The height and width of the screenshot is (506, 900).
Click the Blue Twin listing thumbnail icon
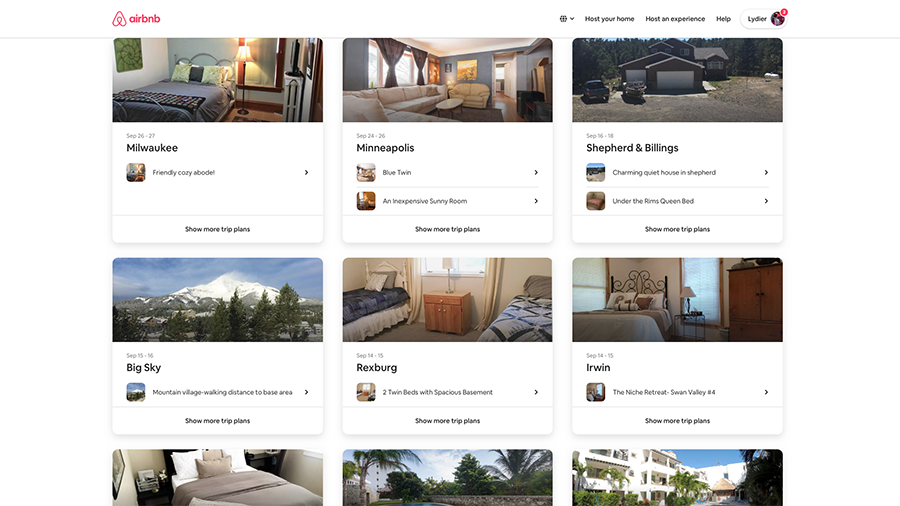(x=366, y=172)
